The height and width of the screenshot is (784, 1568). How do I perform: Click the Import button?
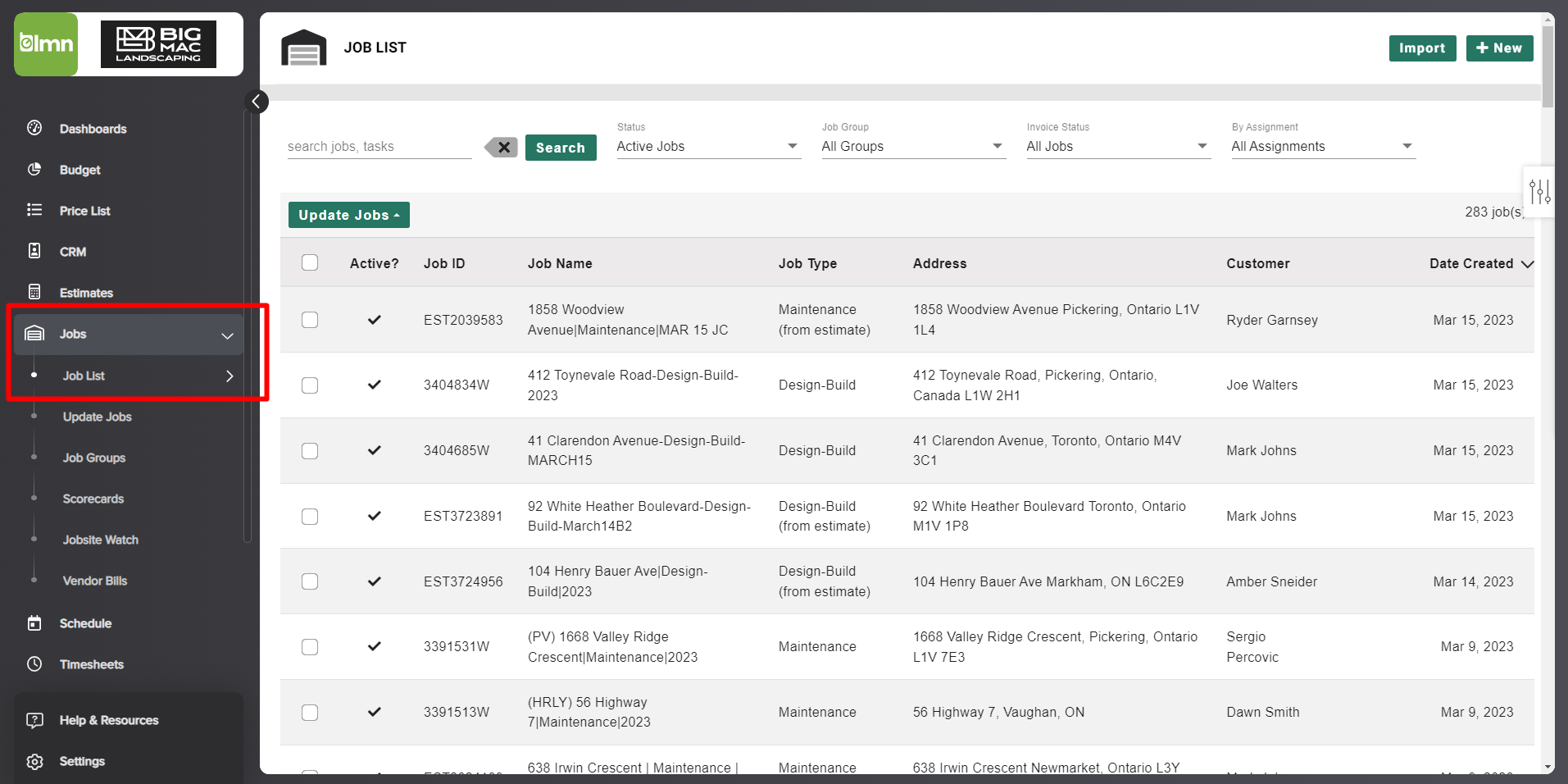pos(1422,48)
